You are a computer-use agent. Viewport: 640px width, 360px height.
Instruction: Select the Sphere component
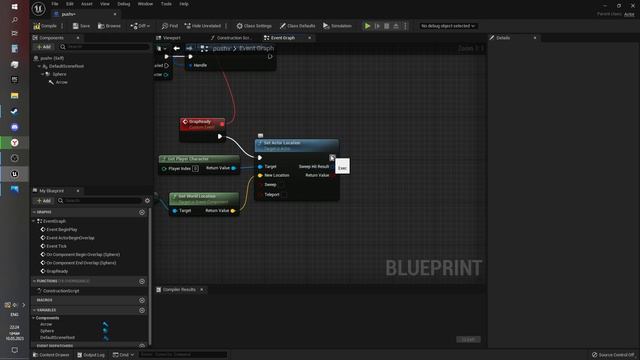coord(59,74)
